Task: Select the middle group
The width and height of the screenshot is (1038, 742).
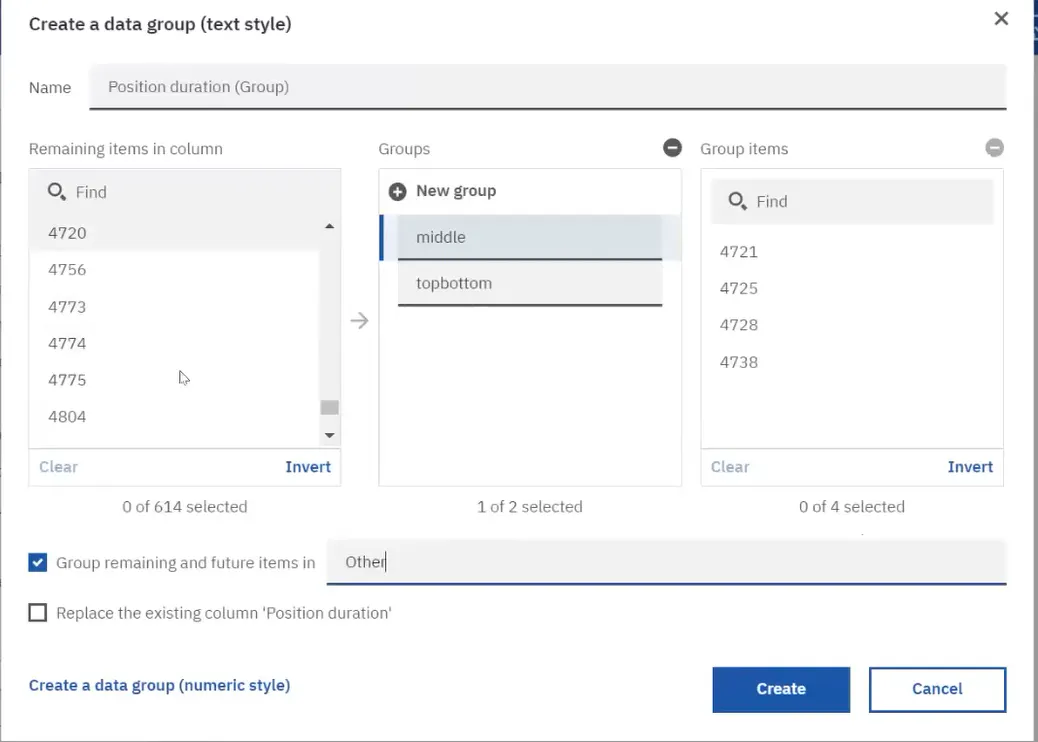Action: (530, 238)
